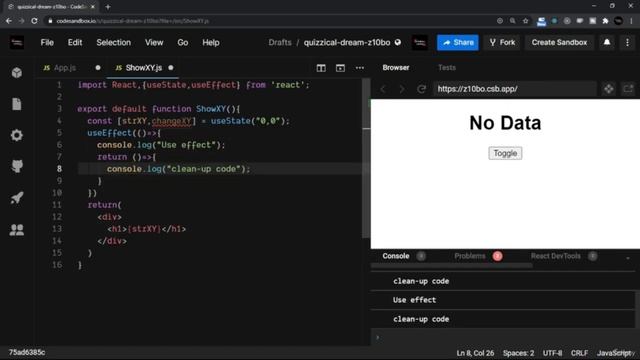Image resolution: width=640 pixels, height=360 pixels.
Task: Open the notifications bell
Action: (607, 42)
